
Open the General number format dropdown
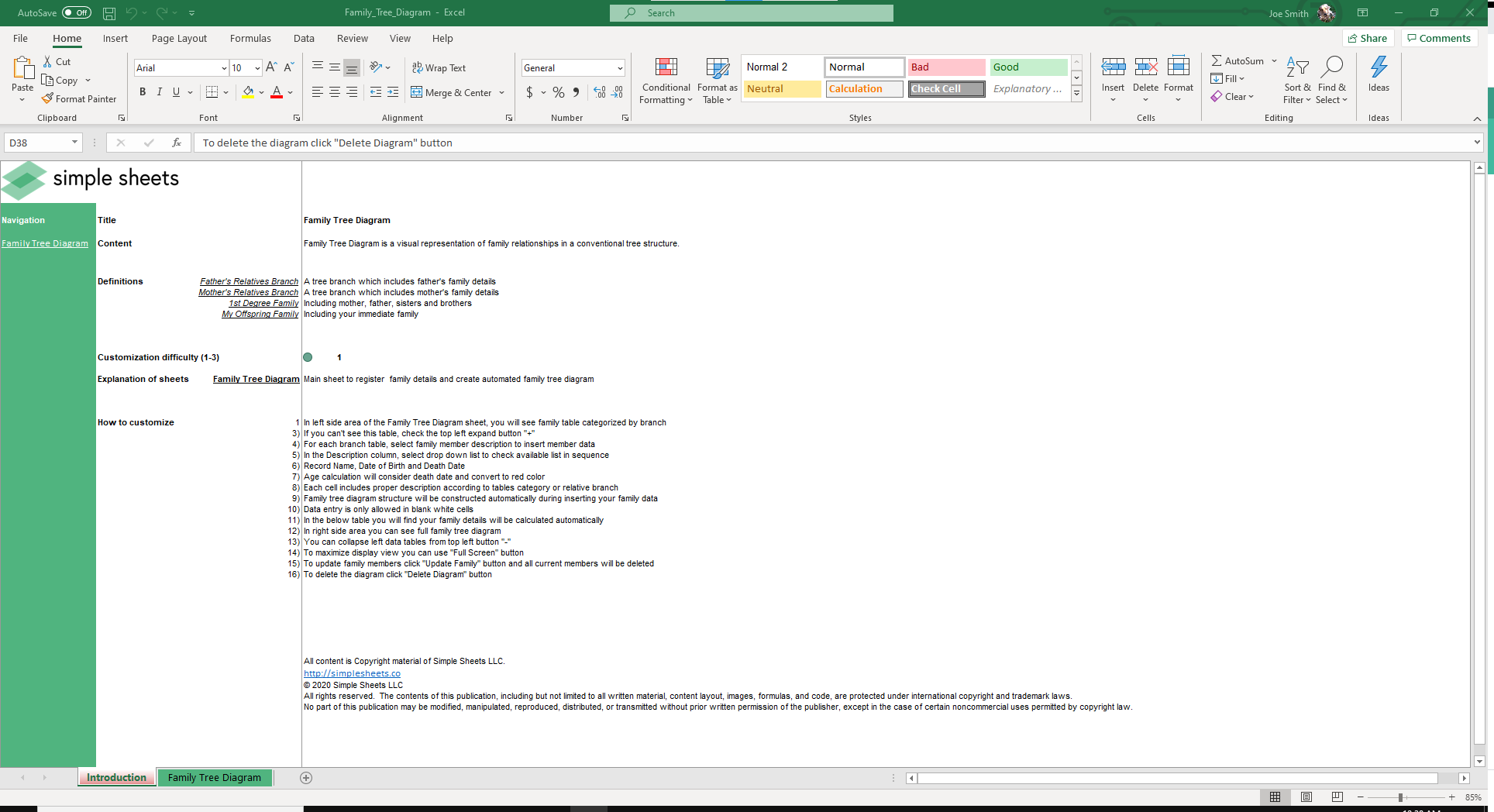[x=620, y=68]
